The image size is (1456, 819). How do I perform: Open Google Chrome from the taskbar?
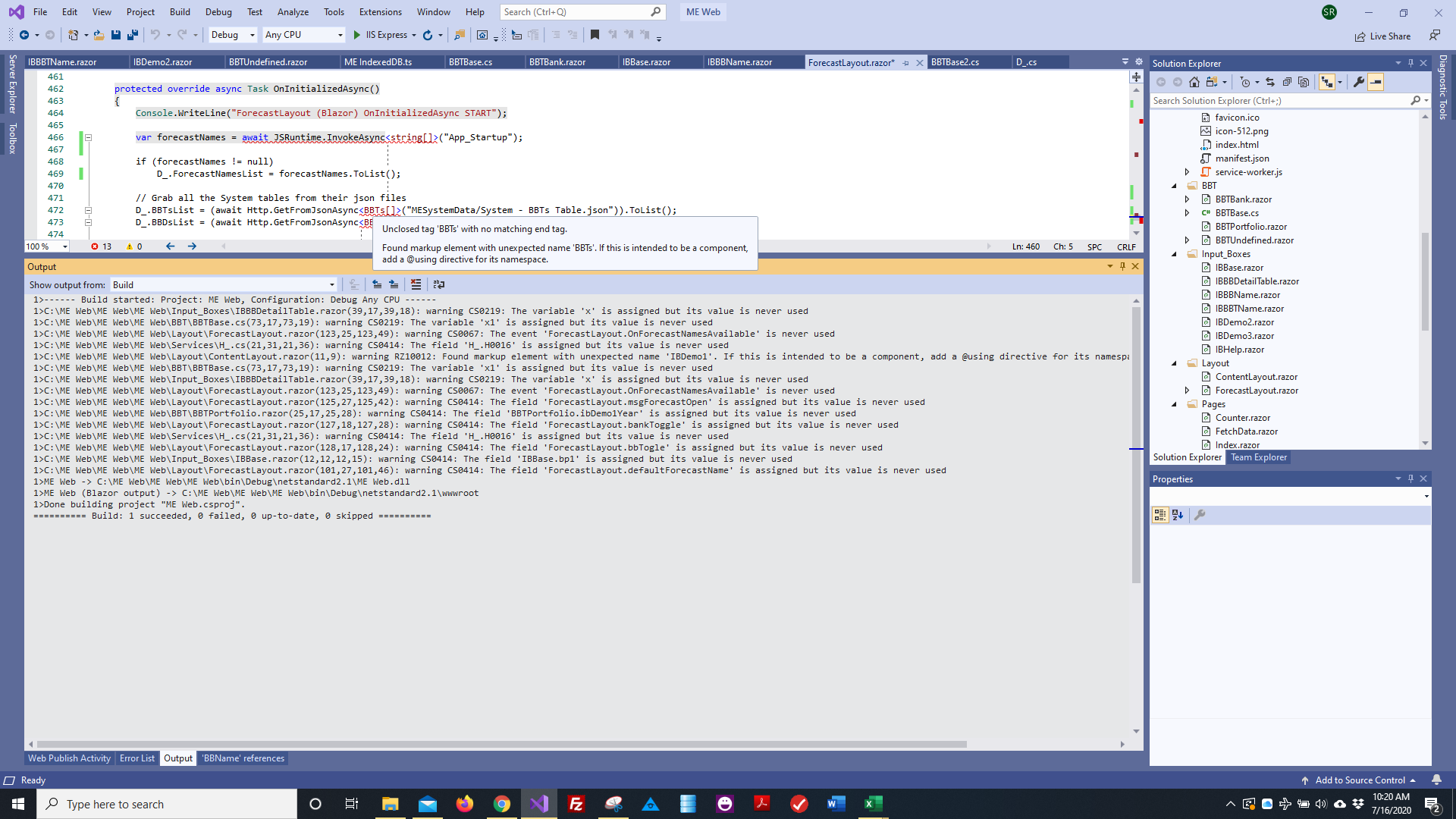click(x=502, y=803)
